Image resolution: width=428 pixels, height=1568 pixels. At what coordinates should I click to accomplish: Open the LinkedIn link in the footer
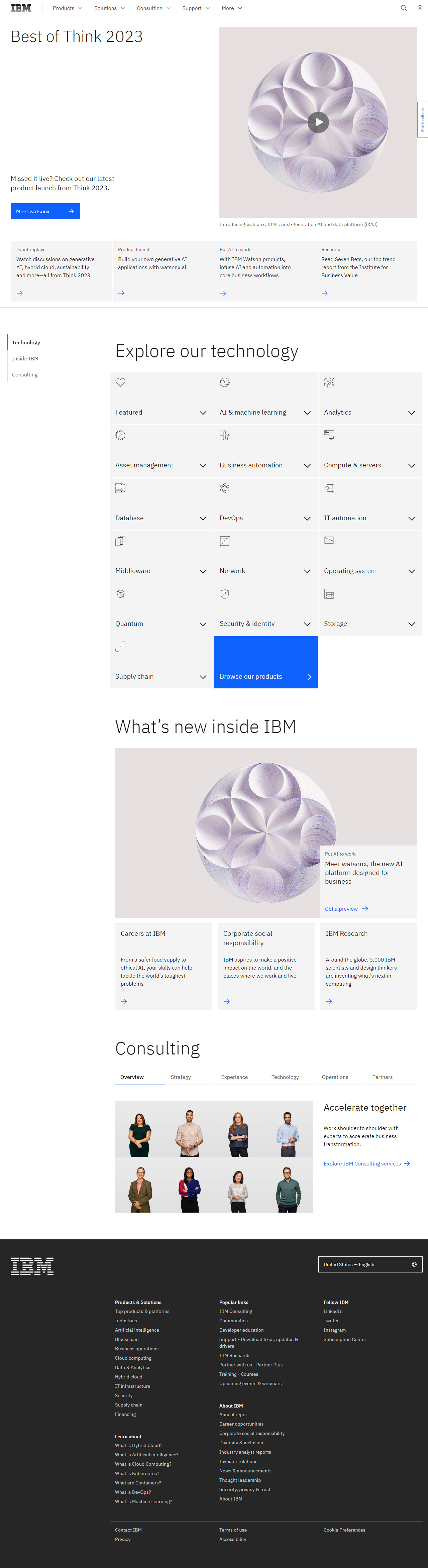pyautogui.click(x=333, y=1311)
